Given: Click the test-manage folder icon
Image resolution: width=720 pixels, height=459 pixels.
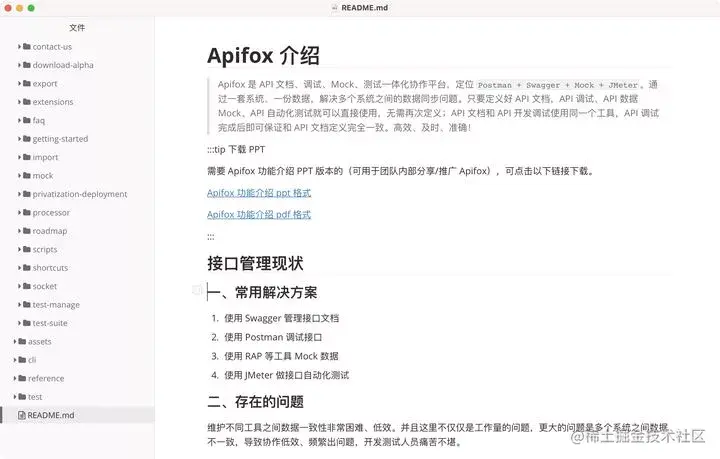Looking at the screenshot, I should click(27, 304).
